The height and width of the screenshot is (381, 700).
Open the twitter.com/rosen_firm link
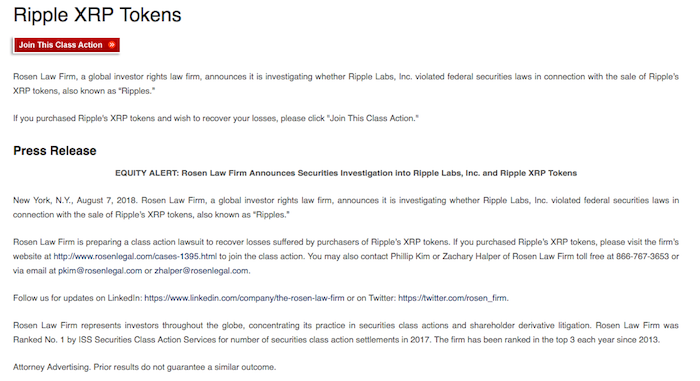452,298
